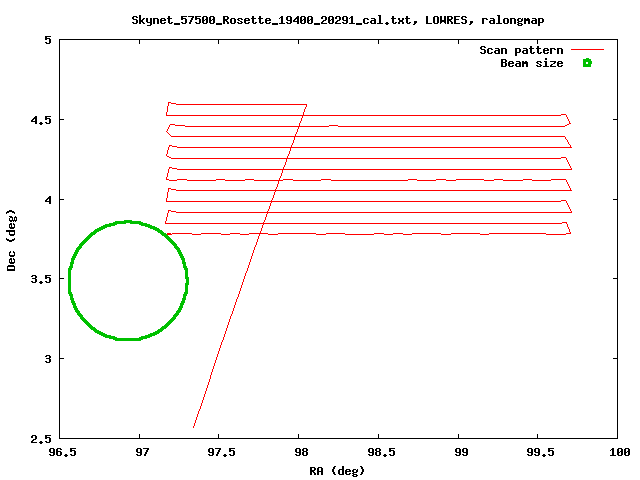Select the 'Beam size' legend label
640x480 pixels.
click(531, 63)
